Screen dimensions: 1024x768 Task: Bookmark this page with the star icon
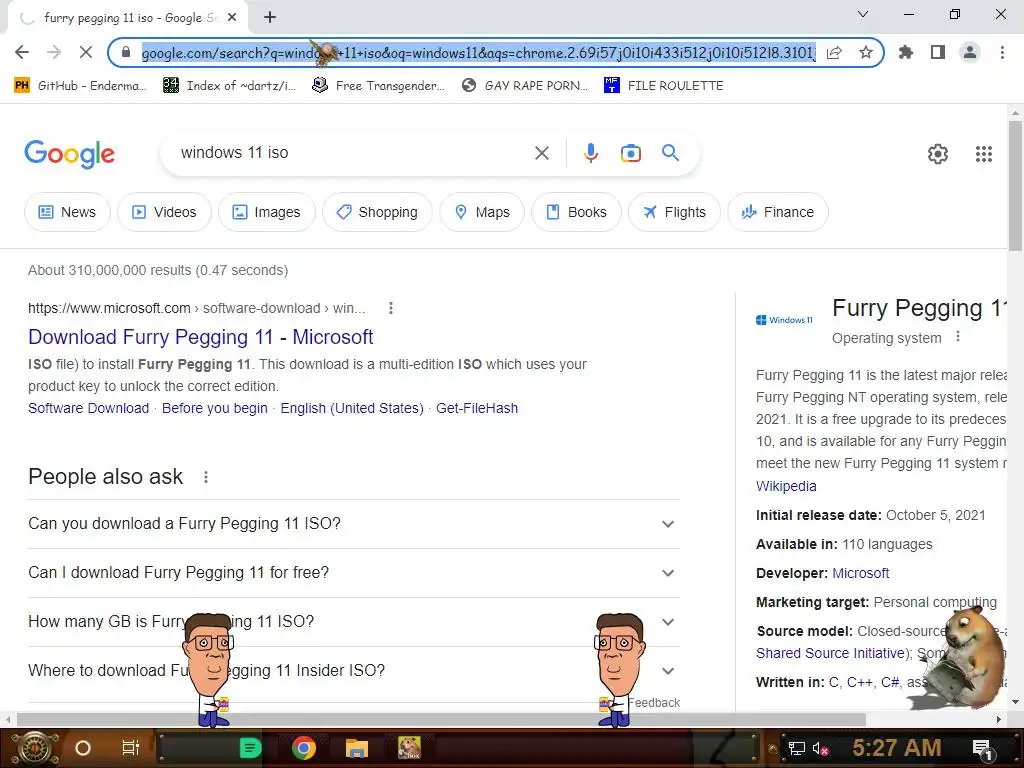tap(866, 52)
